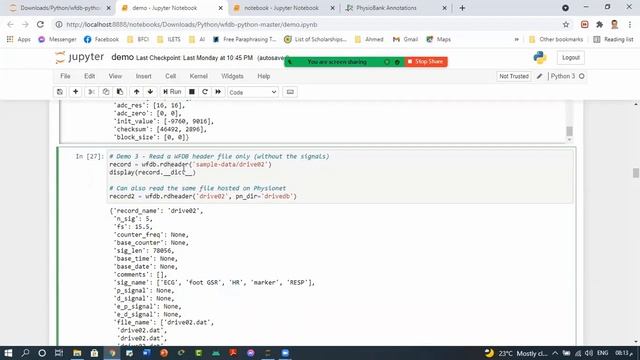This screenshot has height=360, width=640.
Task: Show hidden system tray icons
Action: coord(555,353)
